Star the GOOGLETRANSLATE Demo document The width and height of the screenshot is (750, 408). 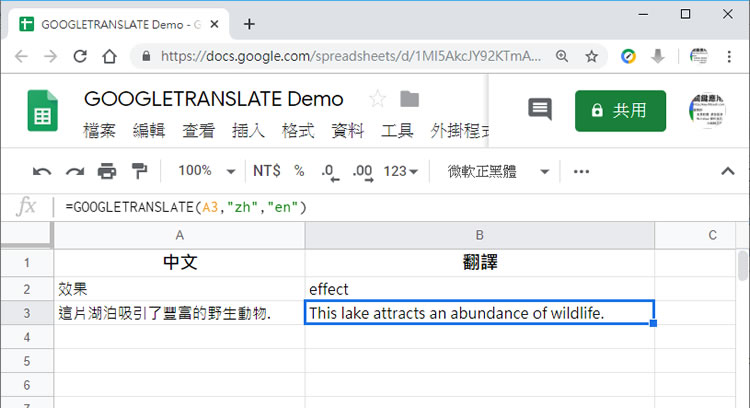point(377,99)
